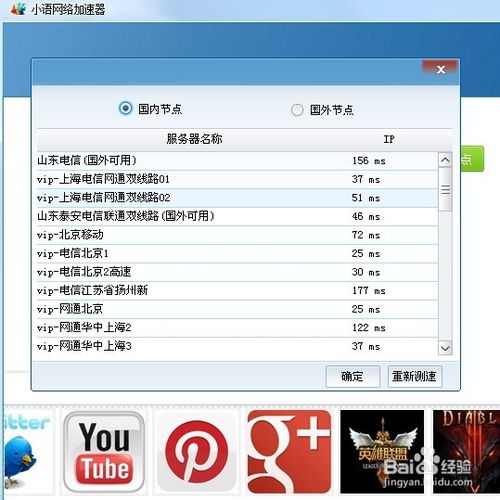
Task: Select server vip-网通北京
Action: pos(237,309)
